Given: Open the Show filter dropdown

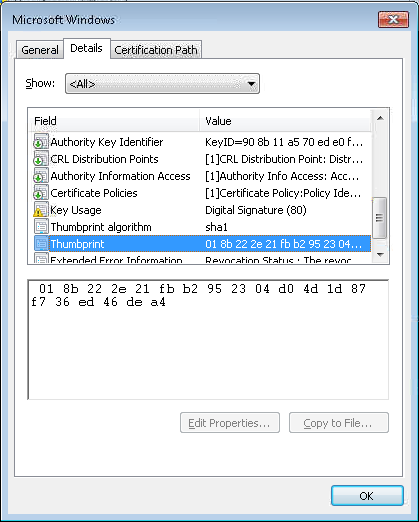Looking at the screenshot, I should click(162, 84).
